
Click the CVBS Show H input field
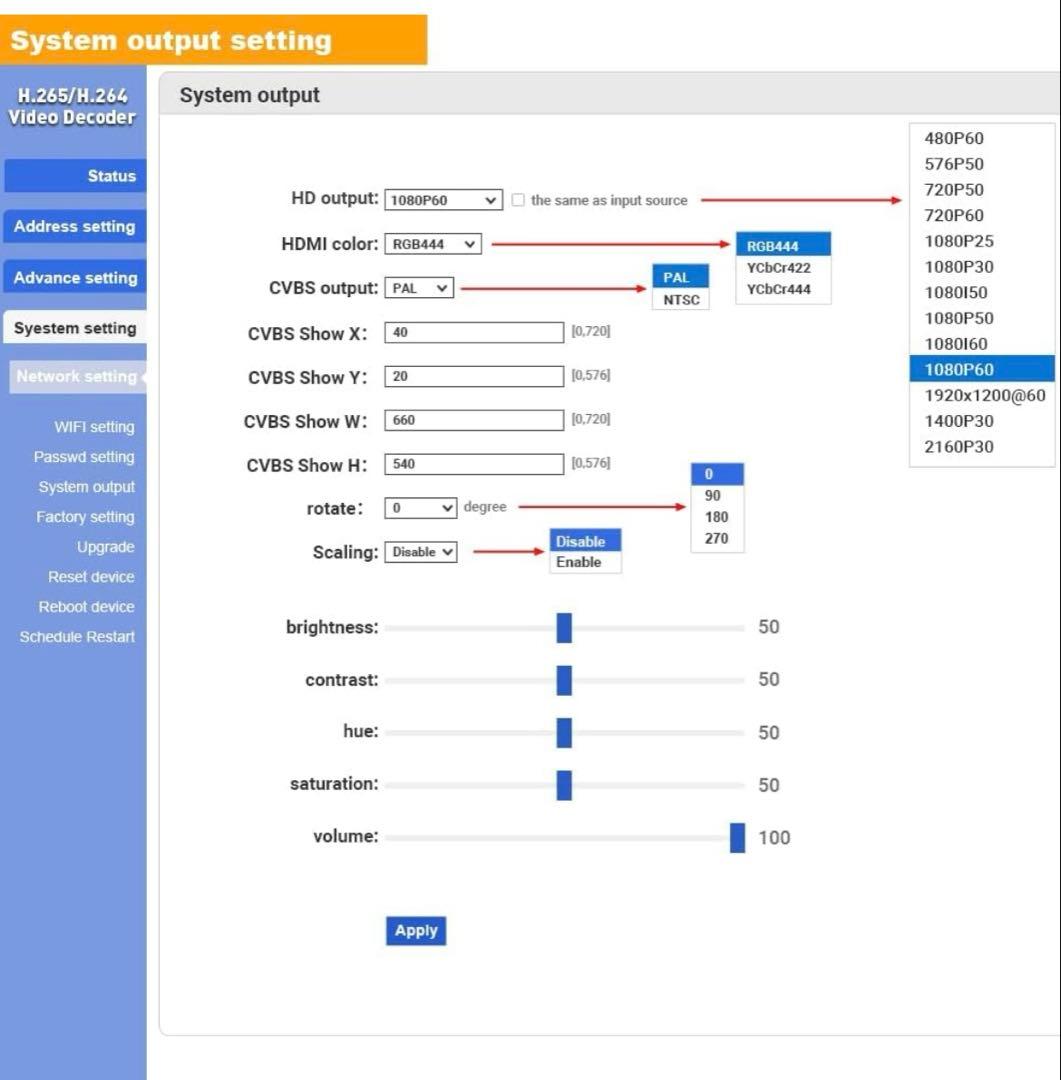[474, 464]
